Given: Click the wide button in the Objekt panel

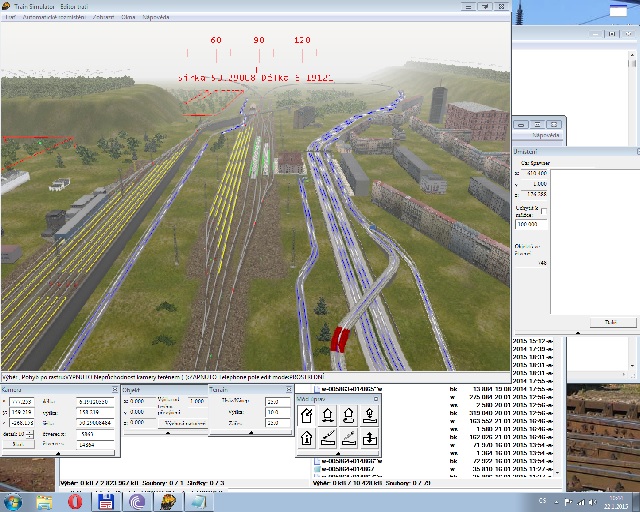Looking at the screenshot, I should 183,423.
